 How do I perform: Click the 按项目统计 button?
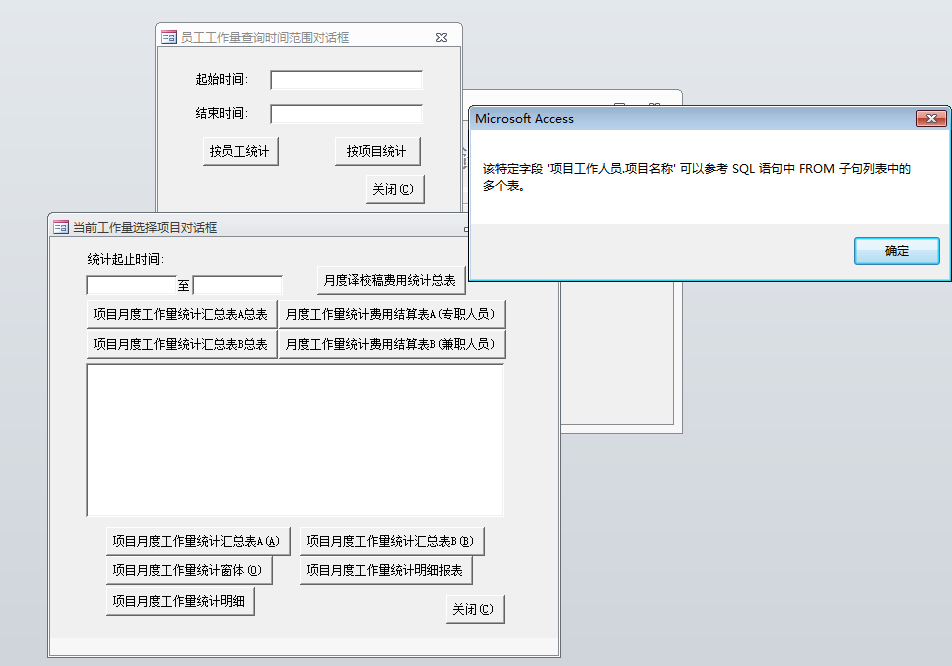point(377,151)
